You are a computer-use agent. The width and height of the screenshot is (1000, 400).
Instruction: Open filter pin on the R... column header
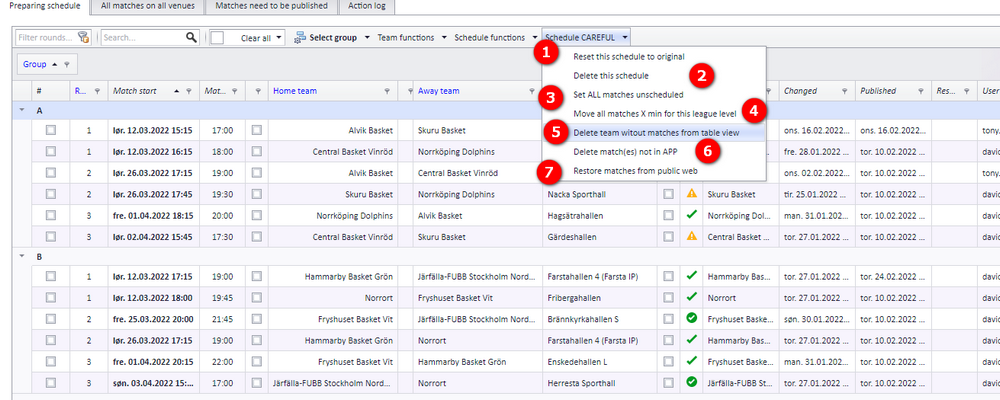pyautogui.click(x=97, y=91)
